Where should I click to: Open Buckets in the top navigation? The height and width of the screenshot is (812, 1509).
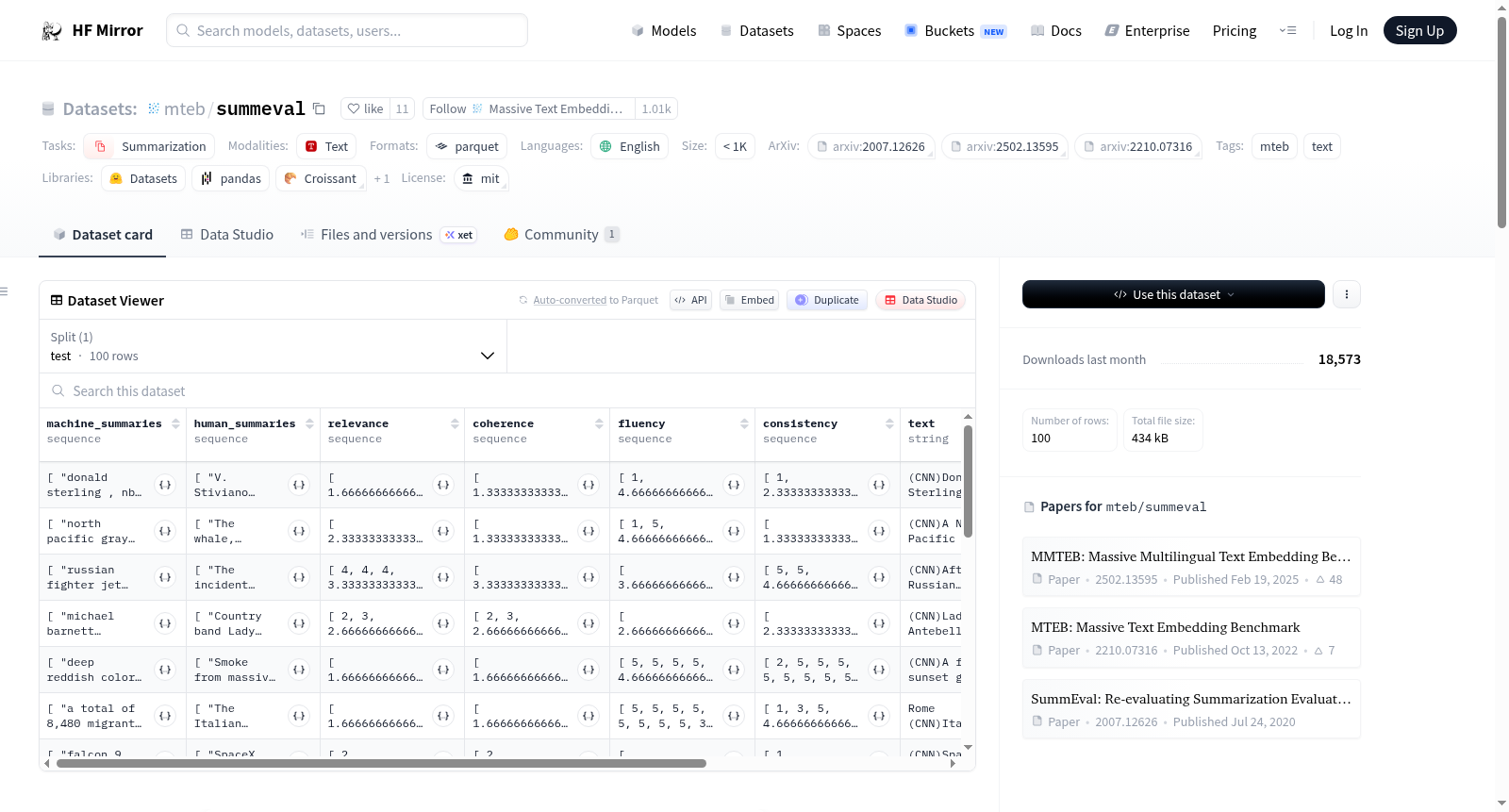pos(955,30)
